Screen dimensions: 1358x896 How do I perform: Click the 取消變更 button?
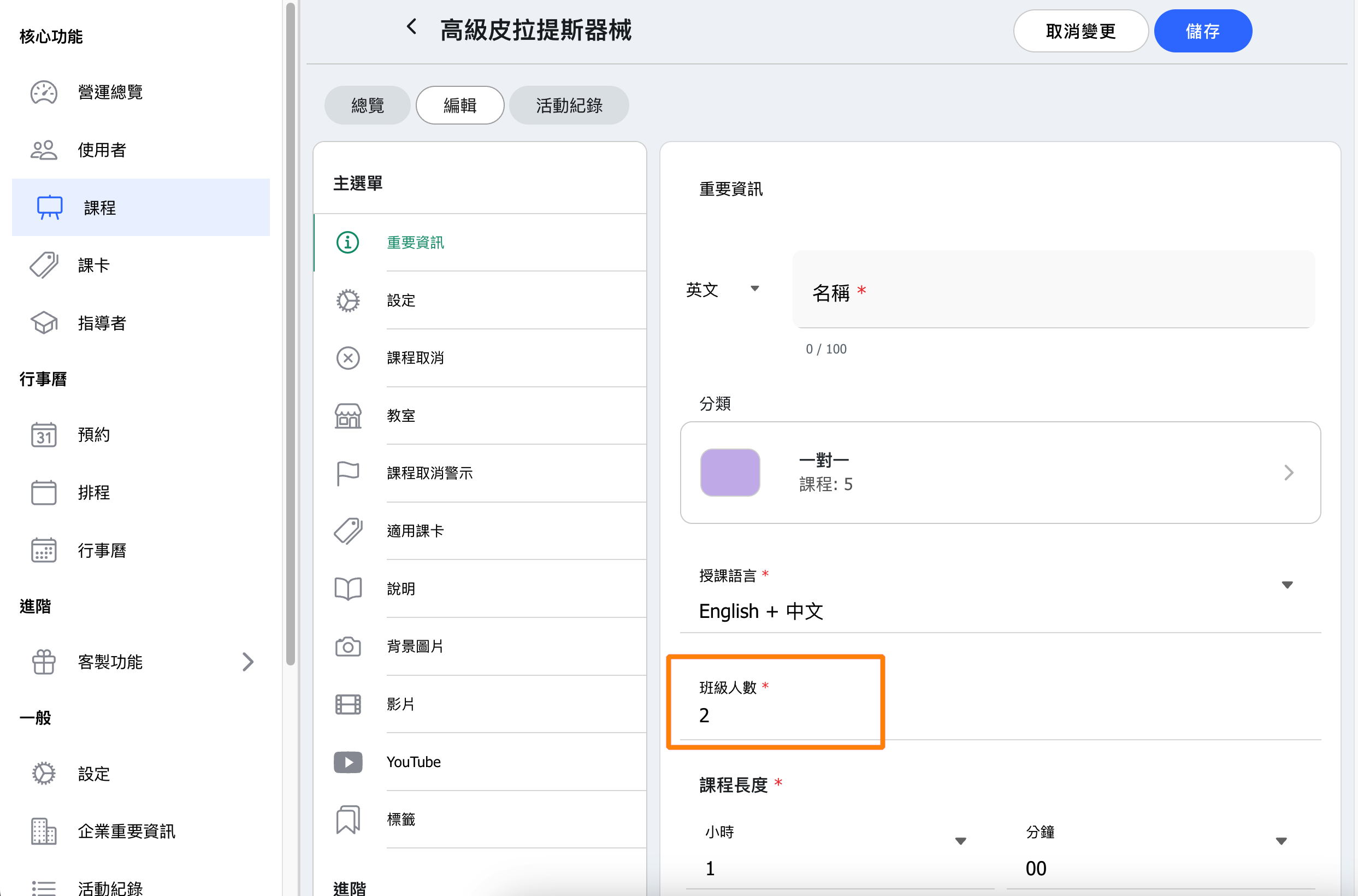(1080, 32)
